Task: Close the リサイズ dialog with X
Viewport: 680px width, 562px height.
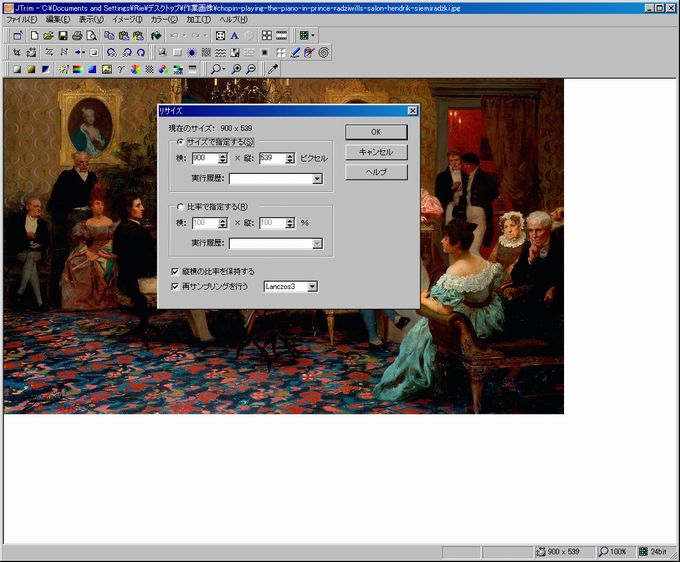Action: click(412, 111)
